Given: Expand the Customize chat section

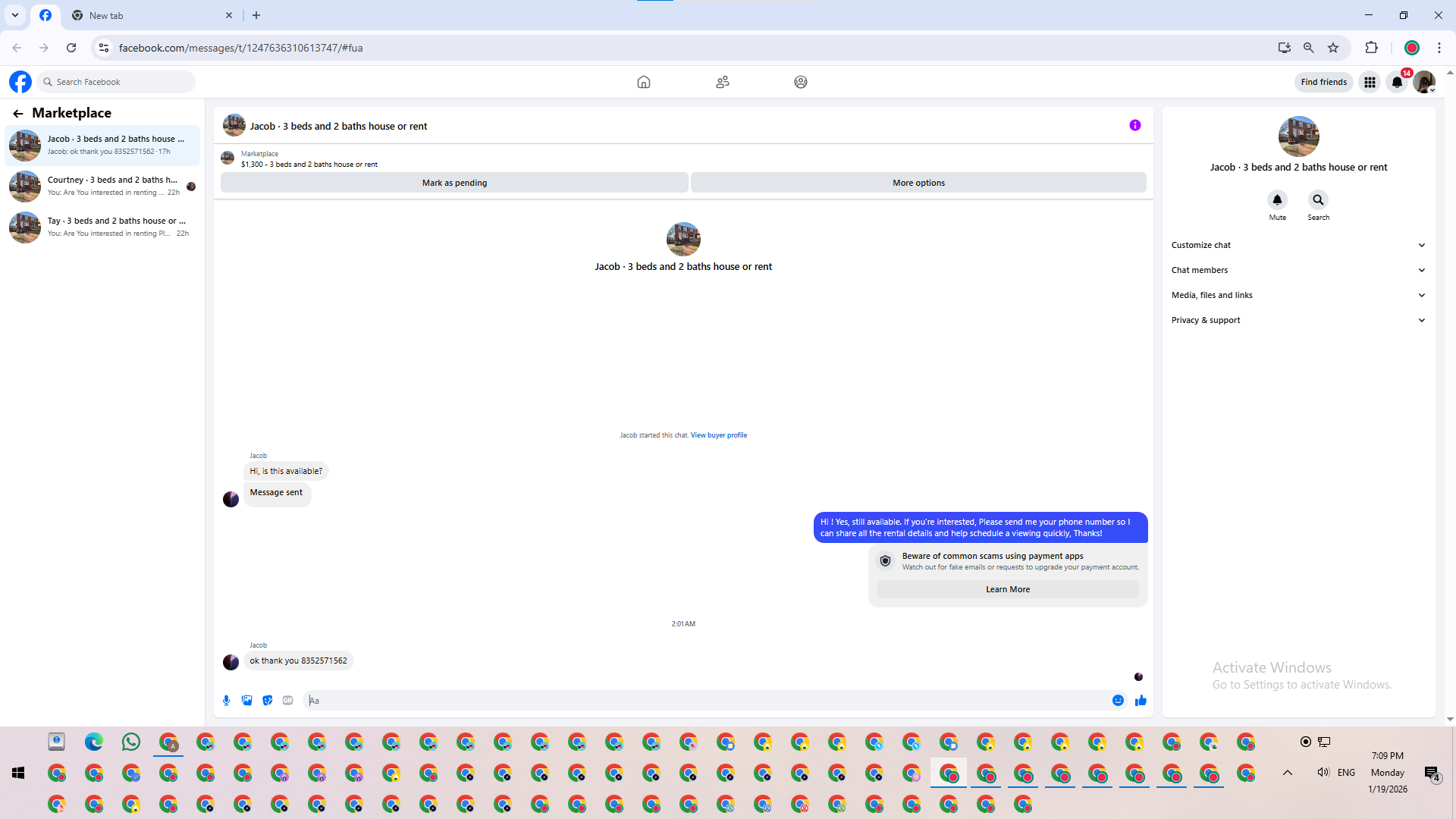Looking at the screenshot, I should pyautogui.click(x=1298, y=245).
